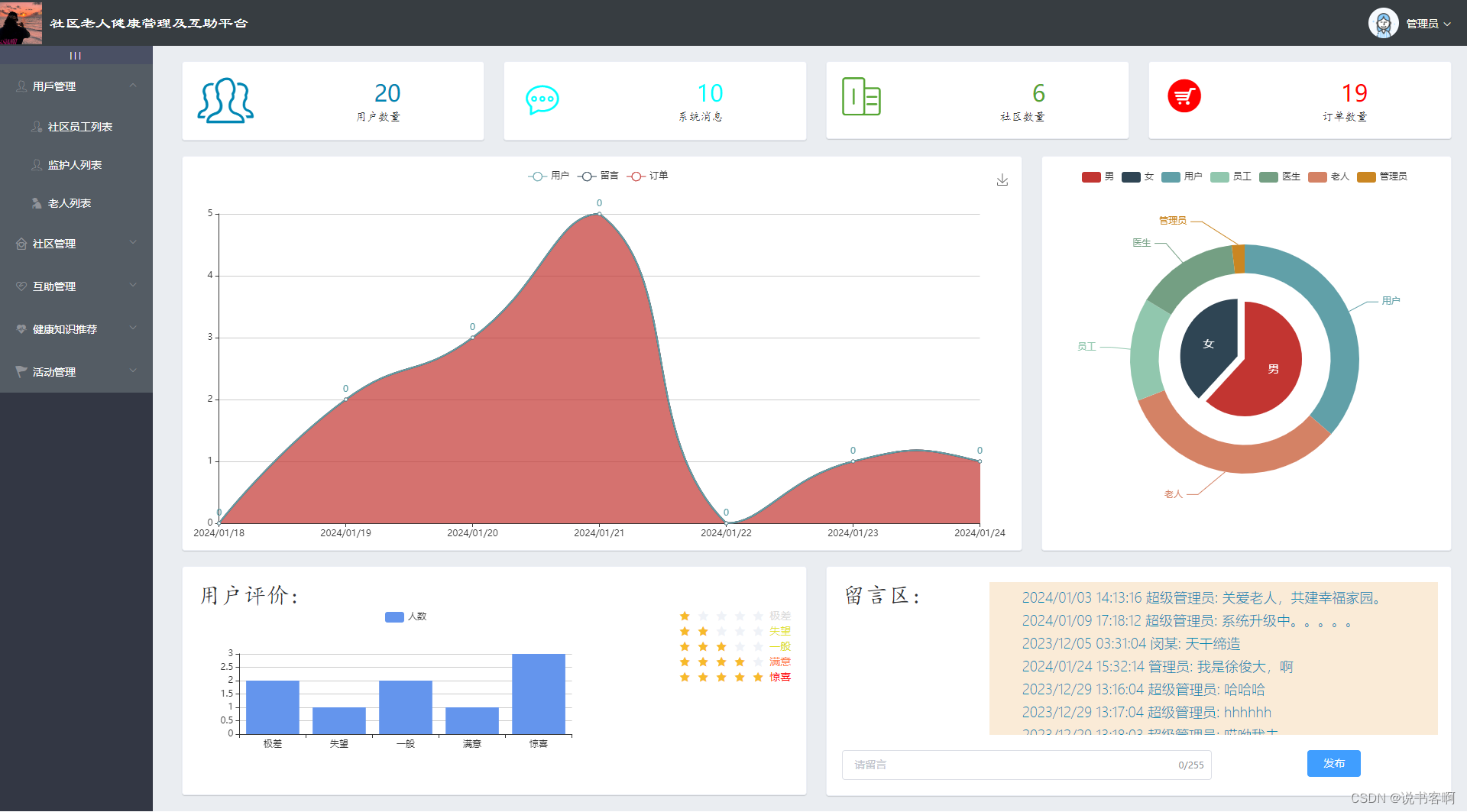Click the system messages count 10
The height and width of the screenshot is (812, 1467).
(x=710, y=93)
